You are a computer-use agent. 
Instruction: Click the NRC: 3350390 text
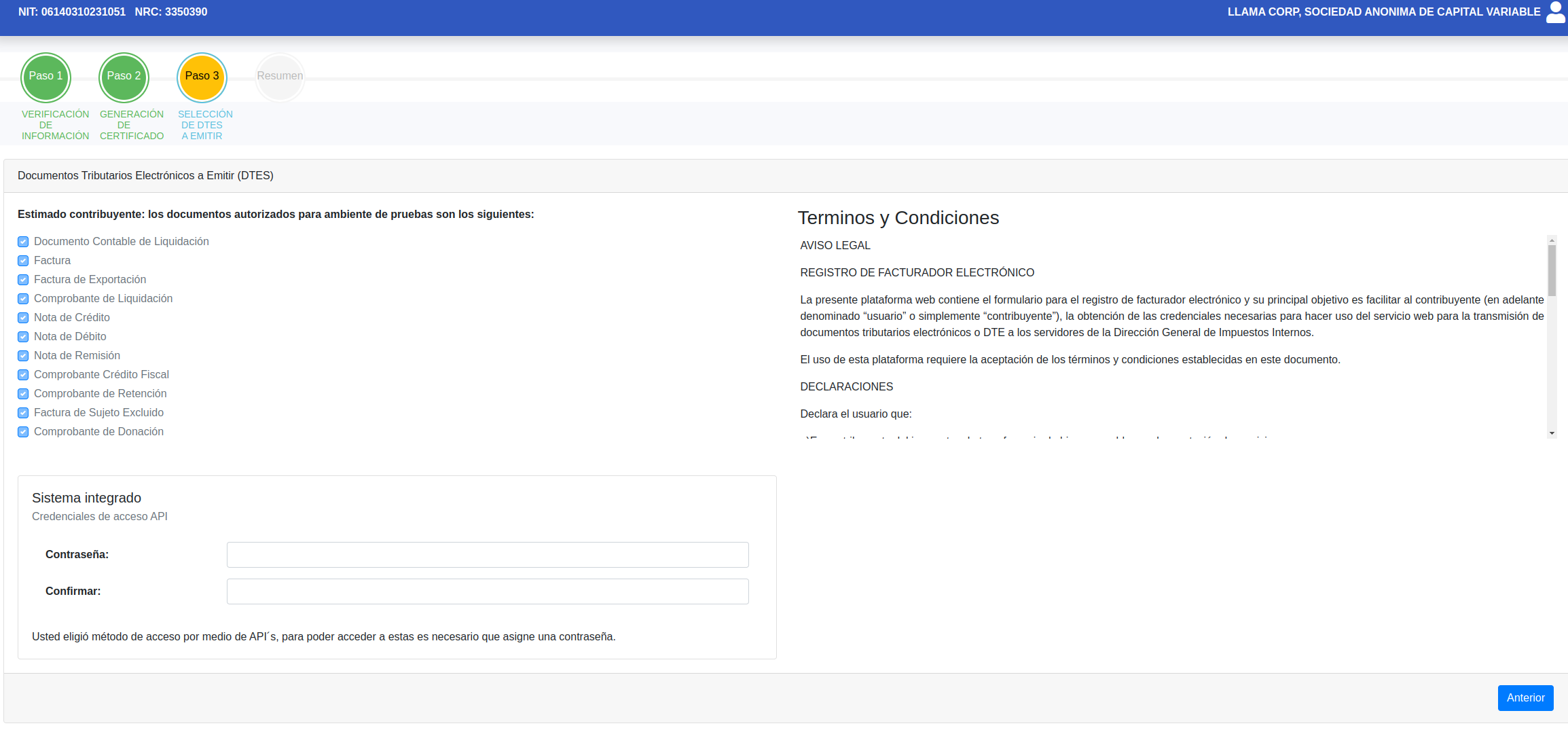point(171,12)
